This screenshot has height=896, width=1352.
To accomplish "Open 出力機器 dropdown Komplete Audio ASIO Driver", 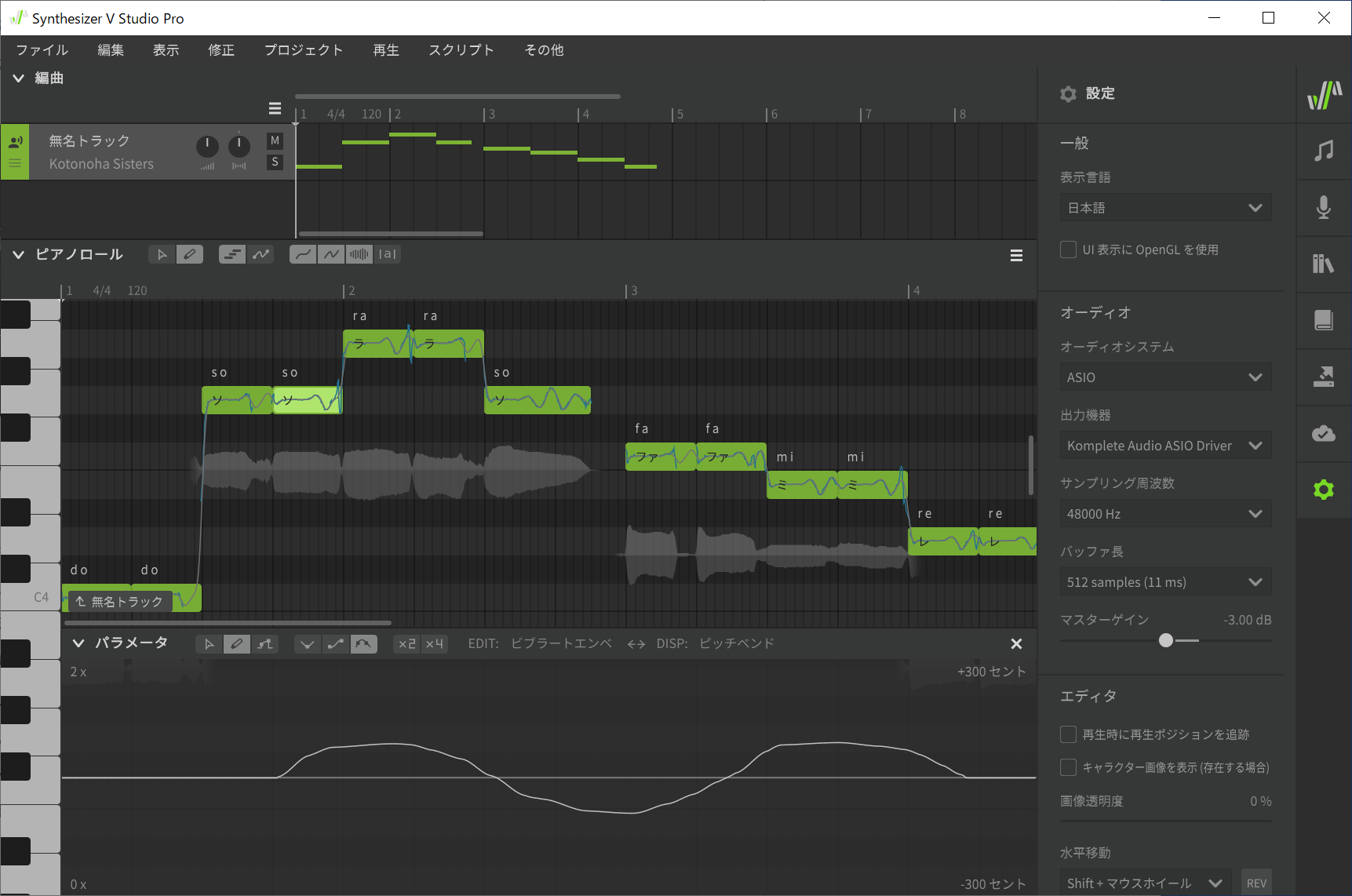I will coord(1165,446).
